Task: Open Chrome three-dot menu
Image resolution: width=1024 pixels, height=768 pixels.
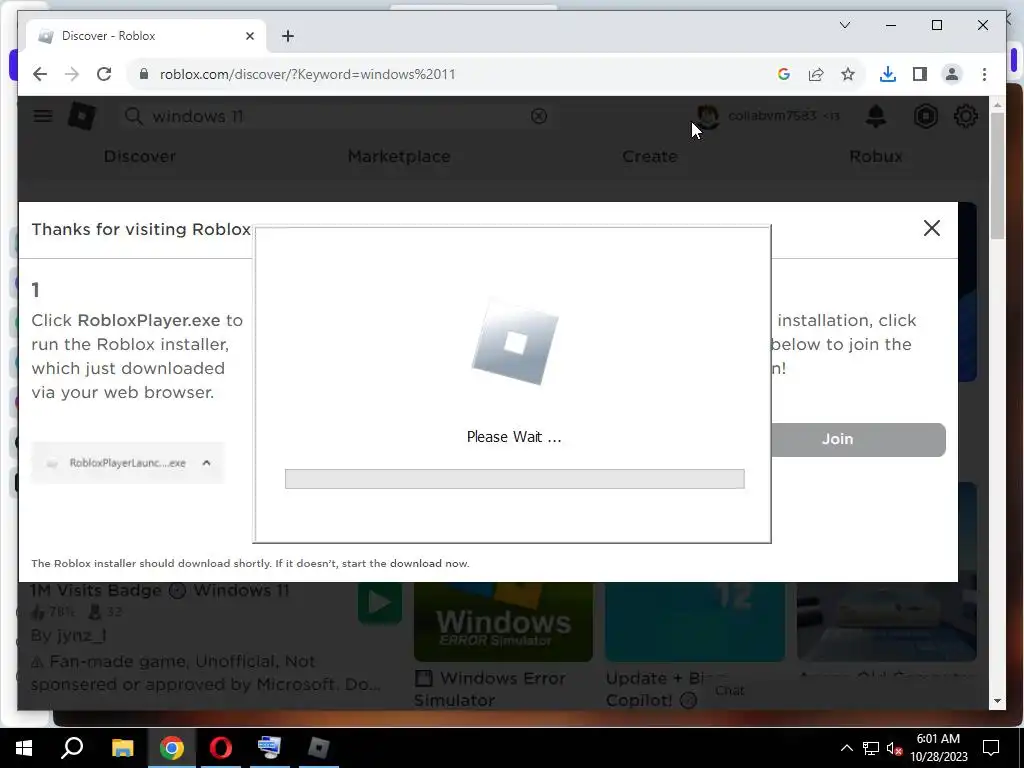Action: 984,74
